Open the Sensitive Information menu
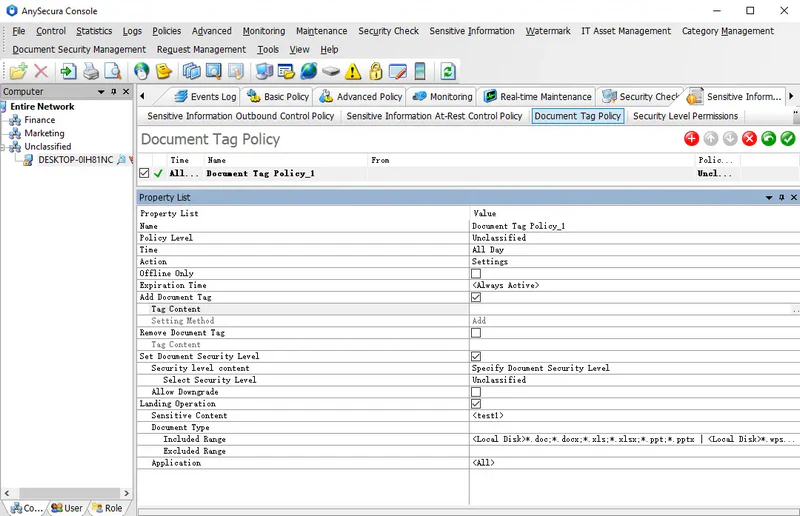Screen dimensions: 800x516 [472, 31]
